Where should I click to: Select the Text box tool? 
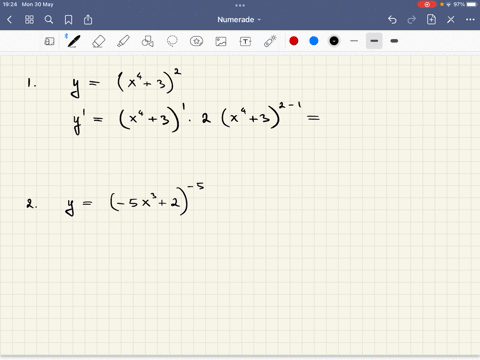pyautogui.click(x=245, y=41)
